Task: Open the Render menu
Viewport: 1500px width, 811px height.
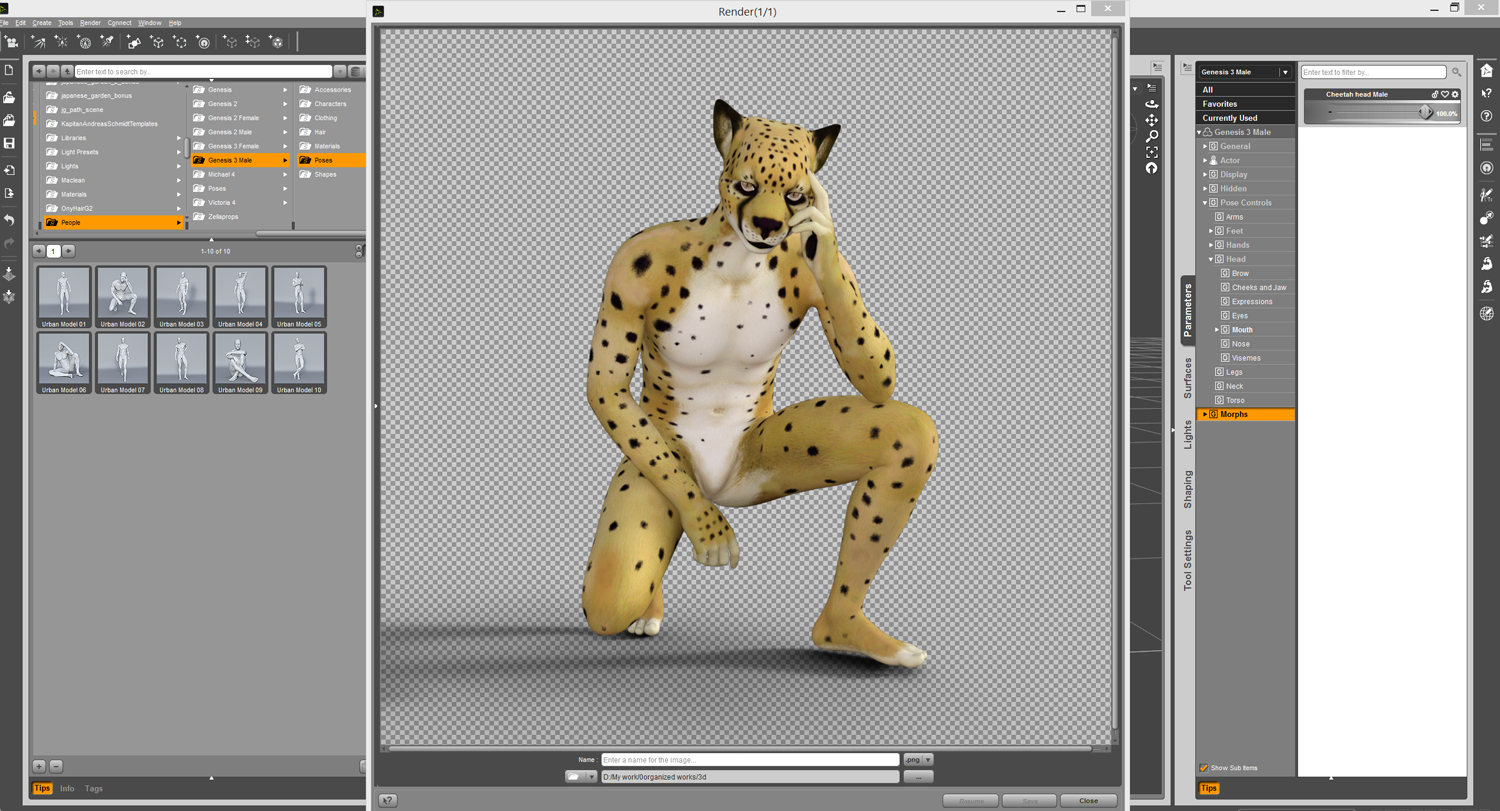Action: (x=90, y=22)
